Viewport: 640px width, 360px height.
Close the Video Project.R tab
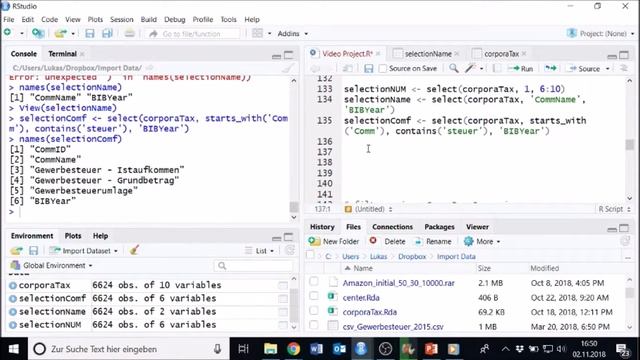pyautogui.click(x=378, y=54)
